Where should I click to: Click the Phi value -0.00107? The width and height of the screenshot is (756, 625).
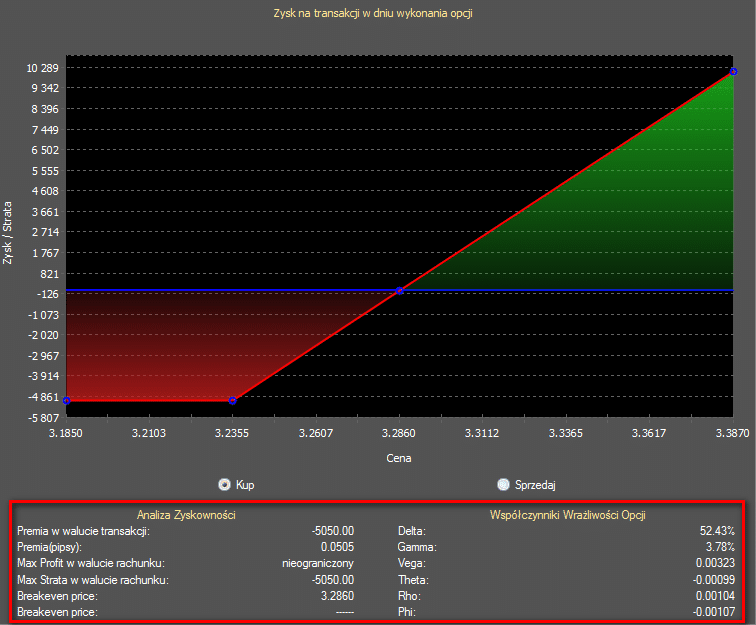tap(712, 612)
